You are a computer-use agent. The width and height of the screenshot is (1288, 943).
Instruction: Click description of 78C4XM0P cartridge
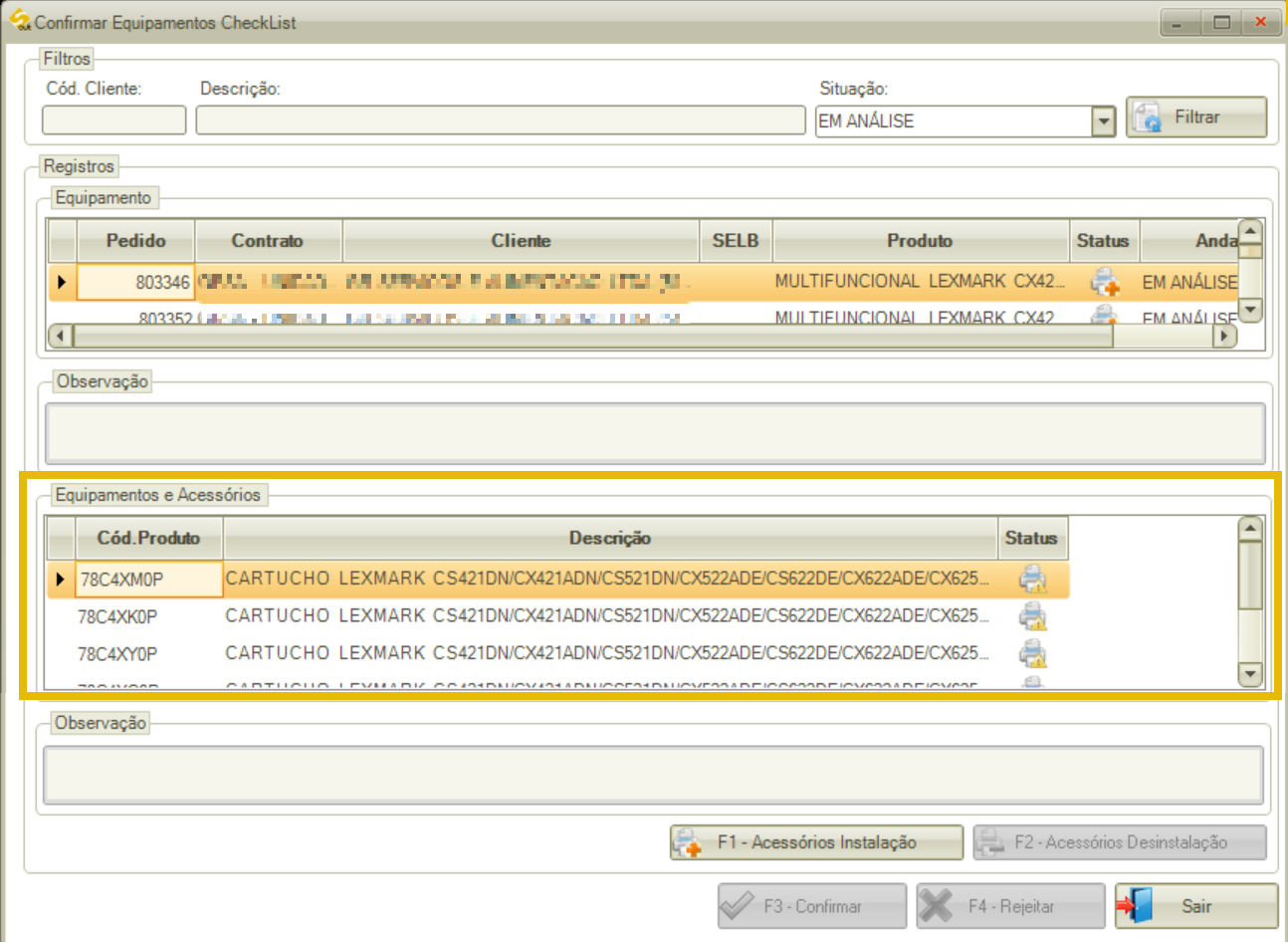point(607,579)
